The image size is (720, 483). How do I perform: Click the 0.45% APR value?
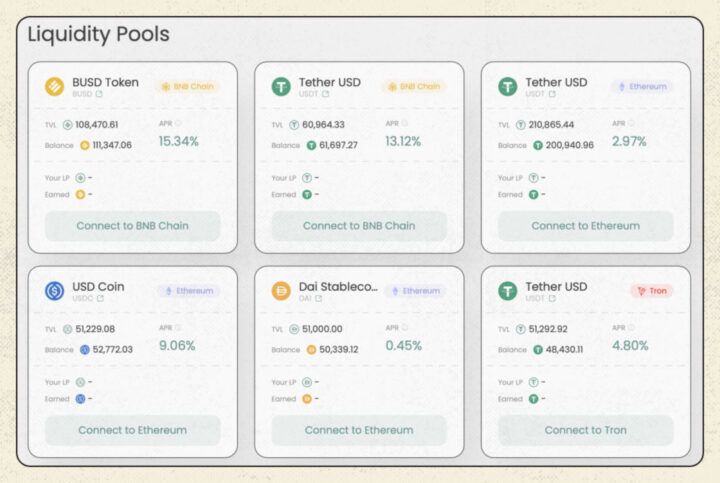tap(403, 346)
